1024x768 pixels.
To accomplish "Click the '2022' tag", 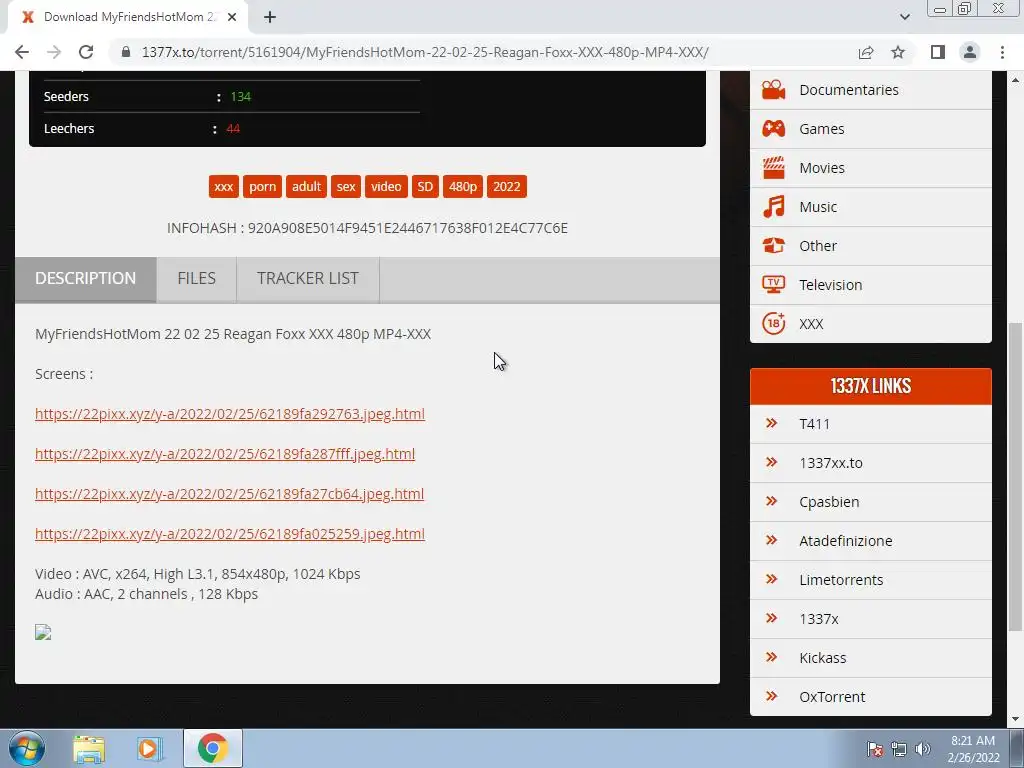I will pos(507,187).
